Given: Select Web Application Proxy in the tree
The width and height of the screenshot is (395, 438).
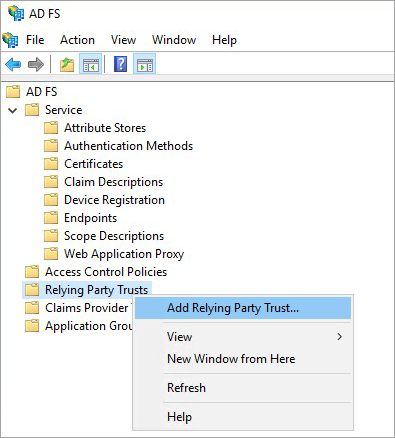Looking at the screenshot, I should (x=124, y=254).
